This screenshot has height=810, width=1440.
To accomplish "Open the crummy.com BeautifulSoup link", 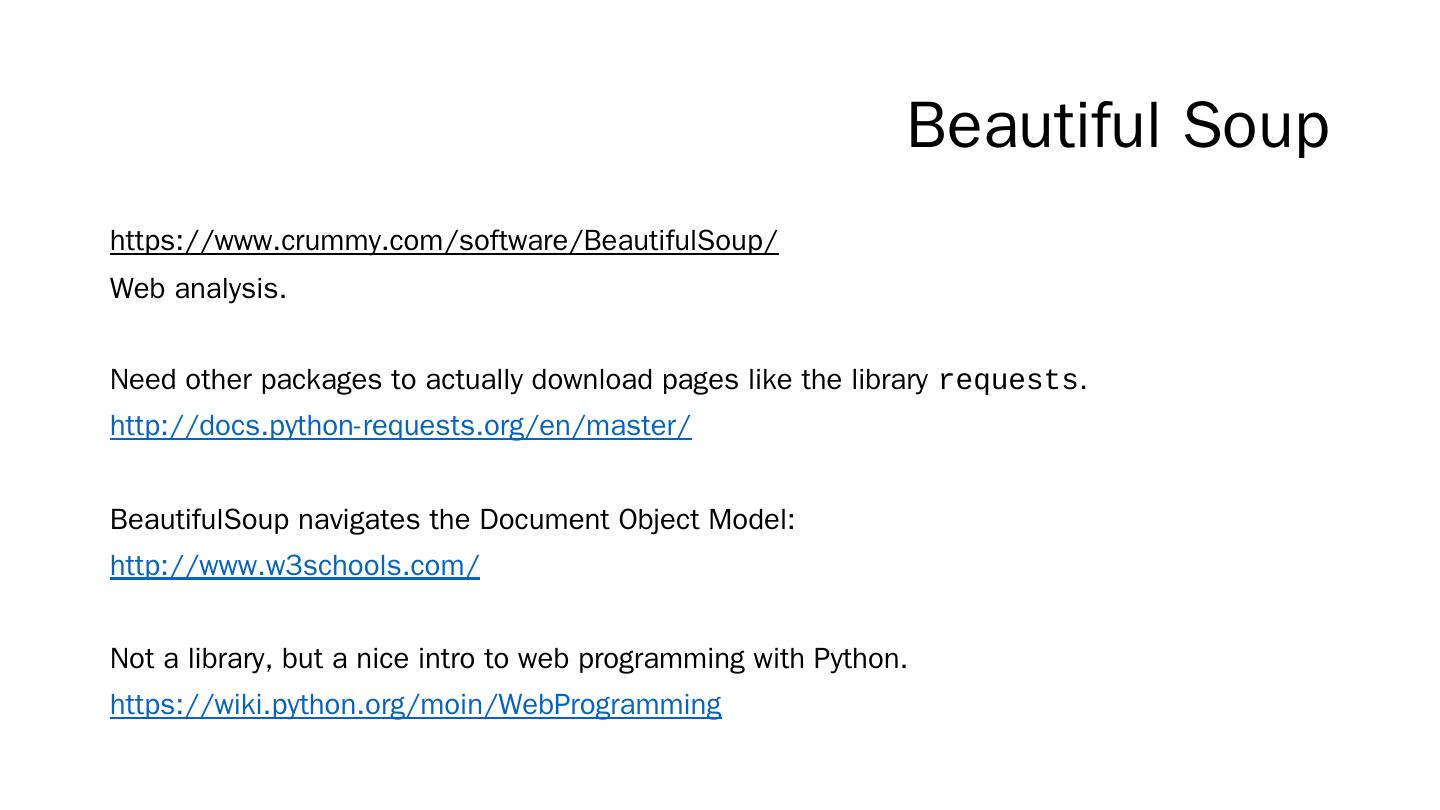I will (443, 241).
